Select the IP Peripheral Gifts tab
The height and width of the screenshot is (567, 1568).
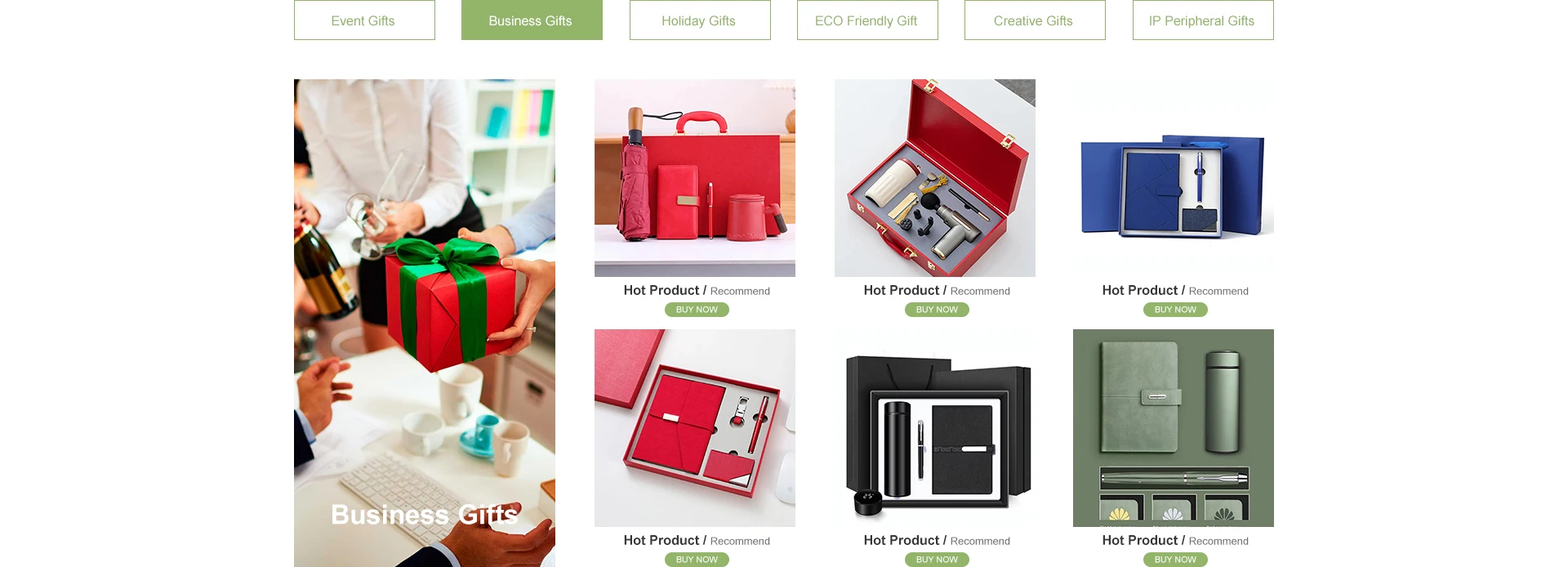1203,20
